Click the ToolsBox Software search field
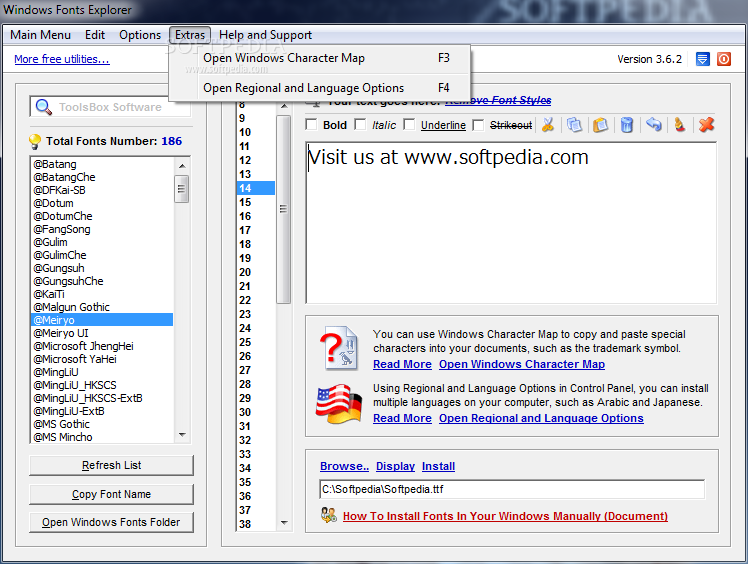Viewport: 748px width, 564px height. (x=110, y=107)
